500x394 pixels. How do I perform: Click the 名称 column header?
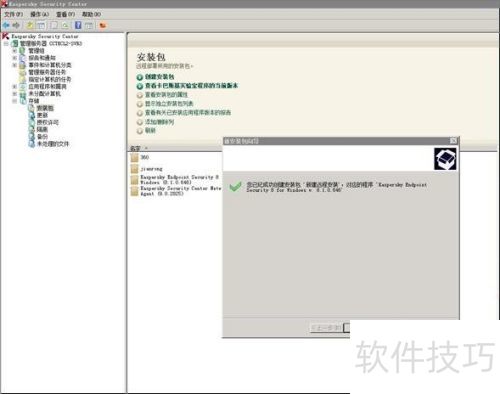pos(135,148)
